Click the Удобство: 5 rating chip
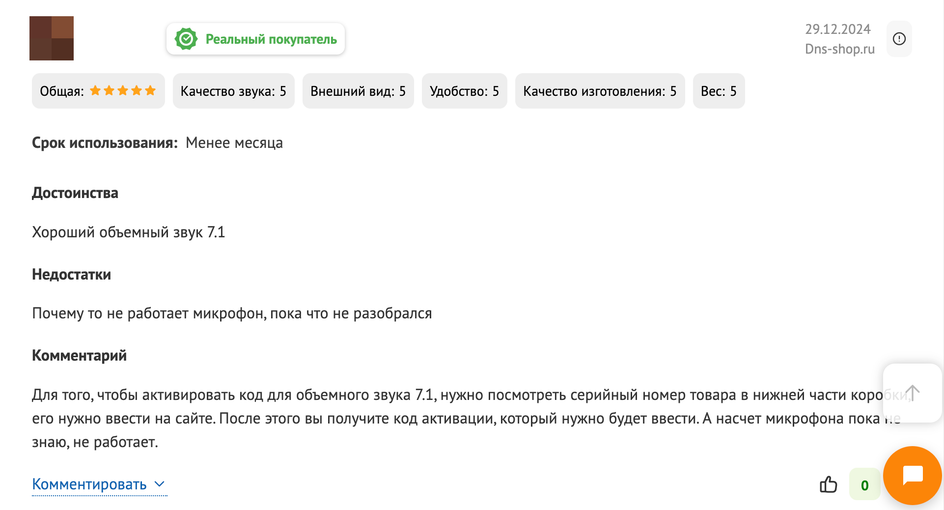944x510 pixels. [x=464, y=91]
